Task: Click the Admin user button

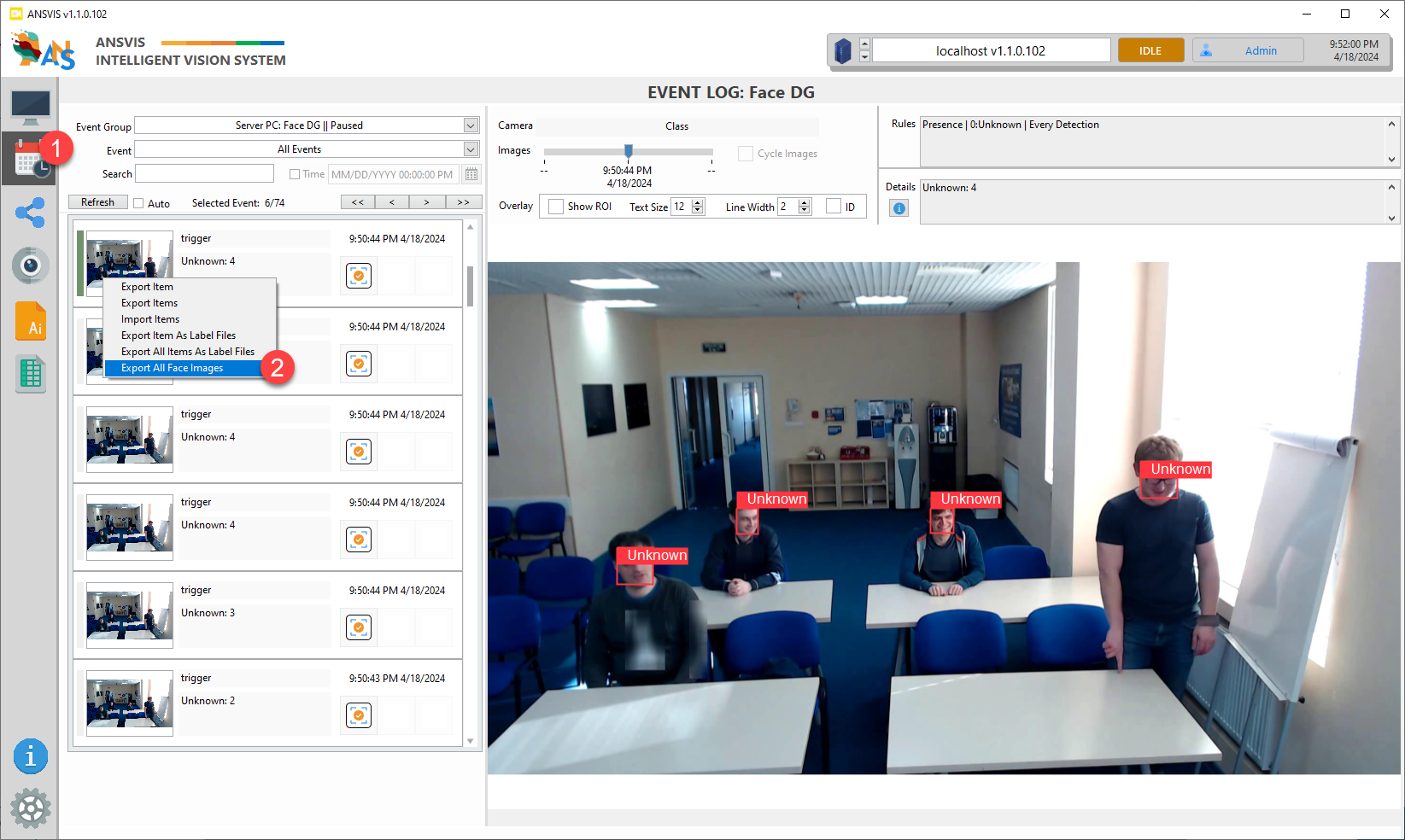Action: click(x=1248, y=50)
